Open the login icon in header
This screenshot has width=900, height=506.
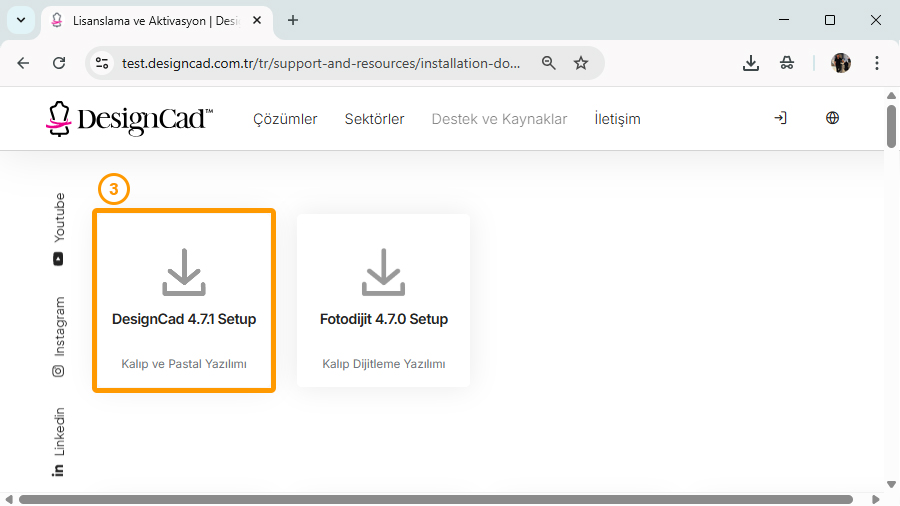point(780,118)
